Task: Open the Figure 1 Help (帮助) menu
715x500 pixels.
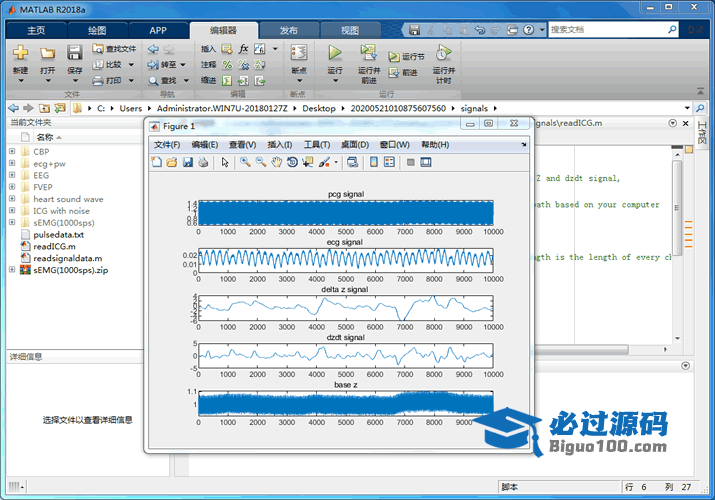Action: point(435,145)
